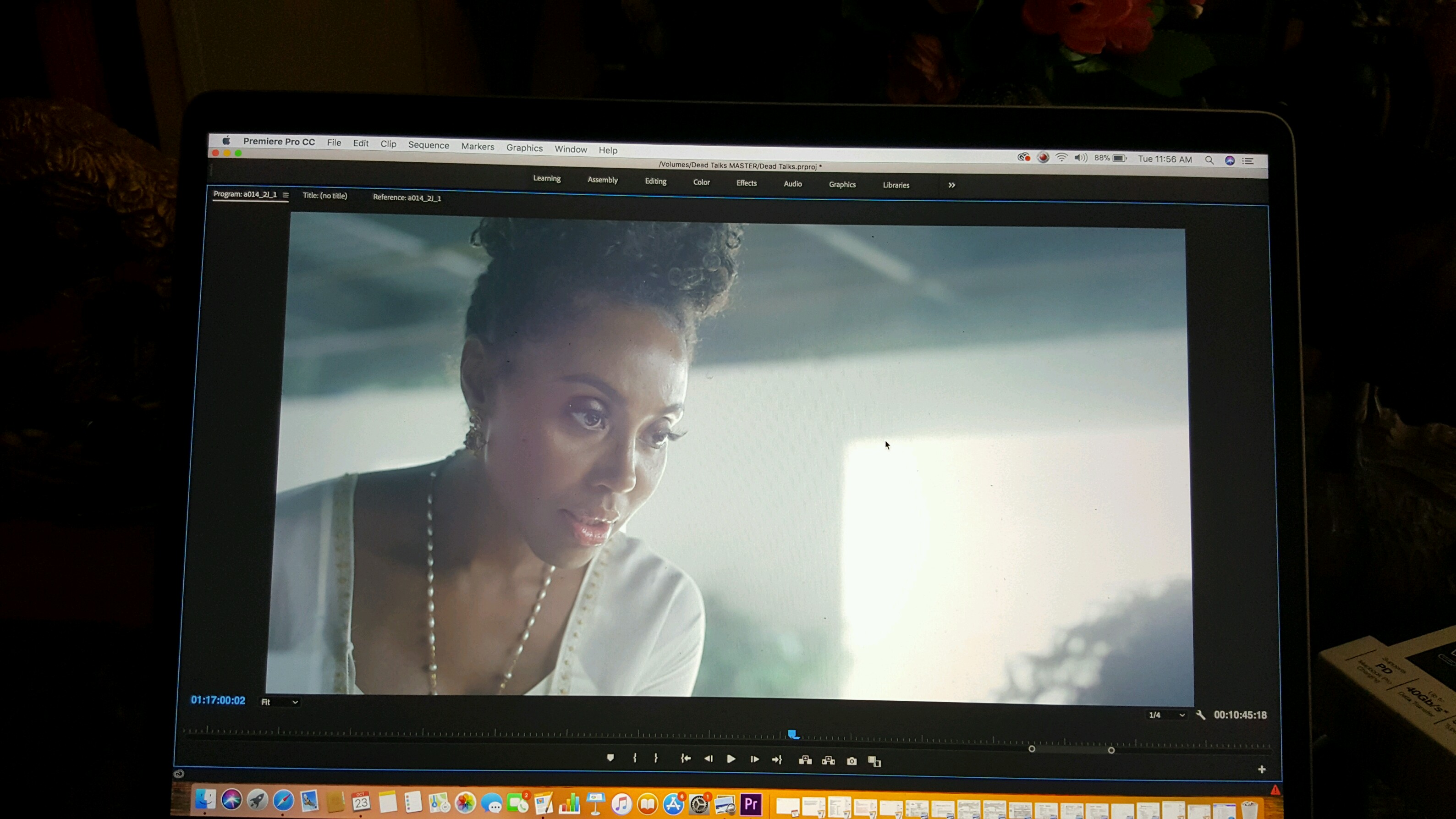Click the Comparison View button
This screenshot has height=819, width=1456.
pos(874,762)
